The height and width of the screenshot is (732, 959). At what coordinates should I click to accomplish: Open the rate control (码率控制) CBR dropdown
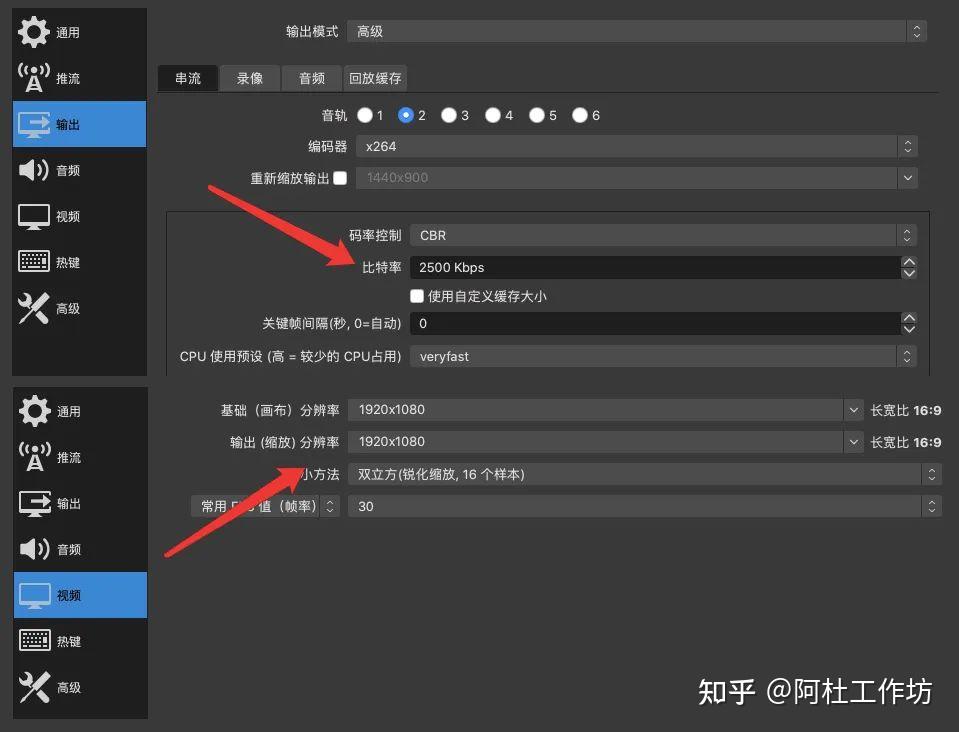tap(664, 235)
